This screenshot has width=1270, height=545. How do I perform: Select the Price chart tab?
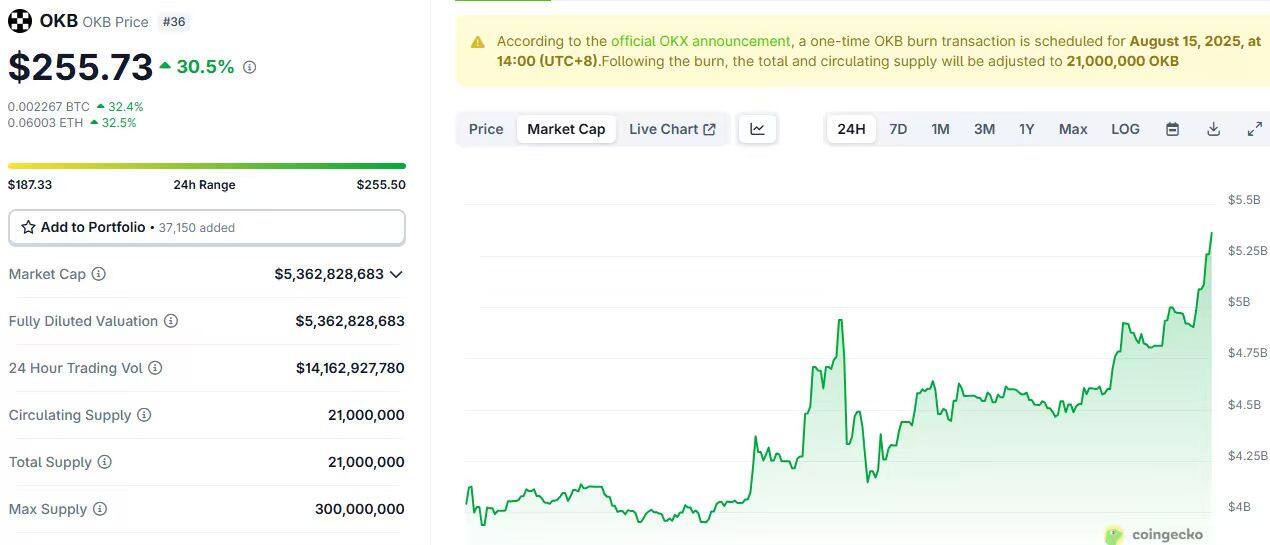pyautogui.click(x=486, y=129)
